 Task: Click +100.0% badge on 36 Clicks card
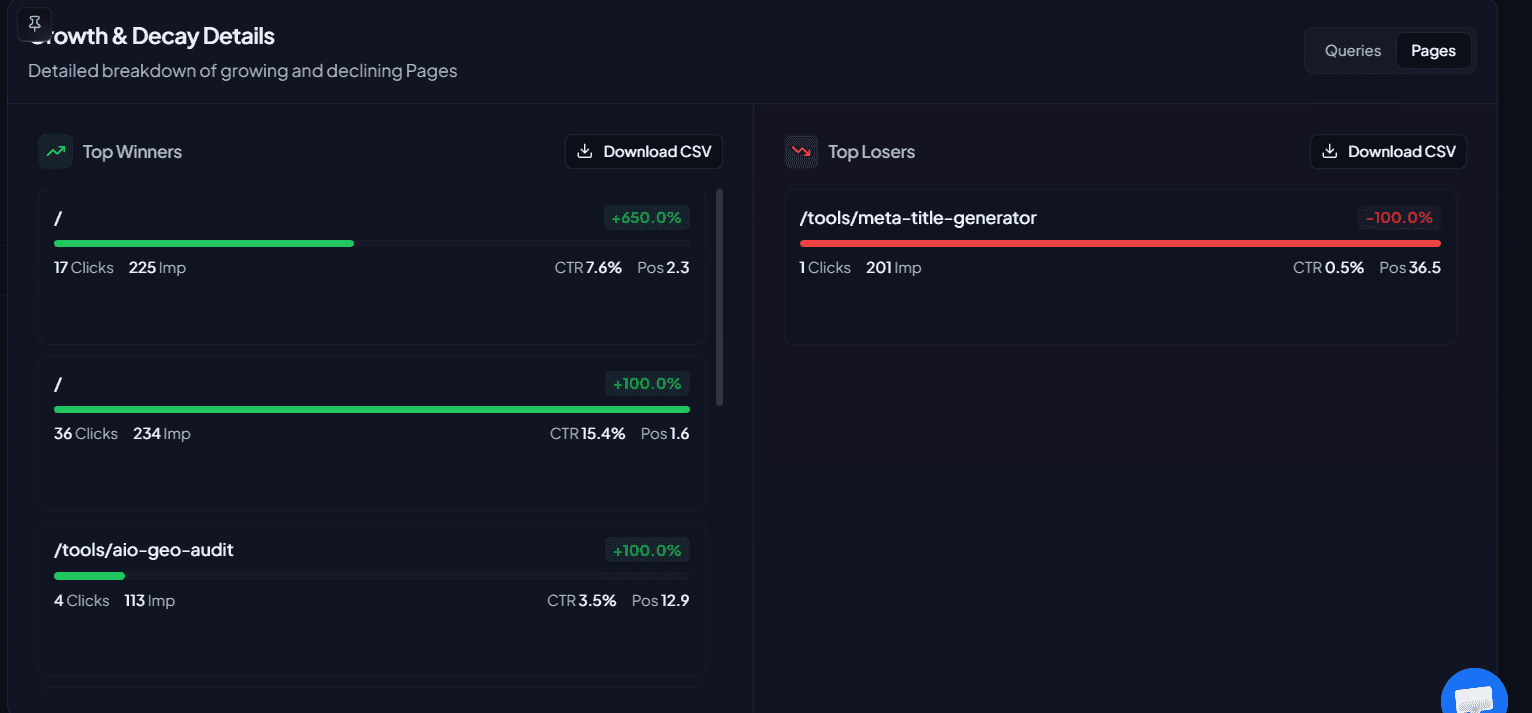coord(647,384)
